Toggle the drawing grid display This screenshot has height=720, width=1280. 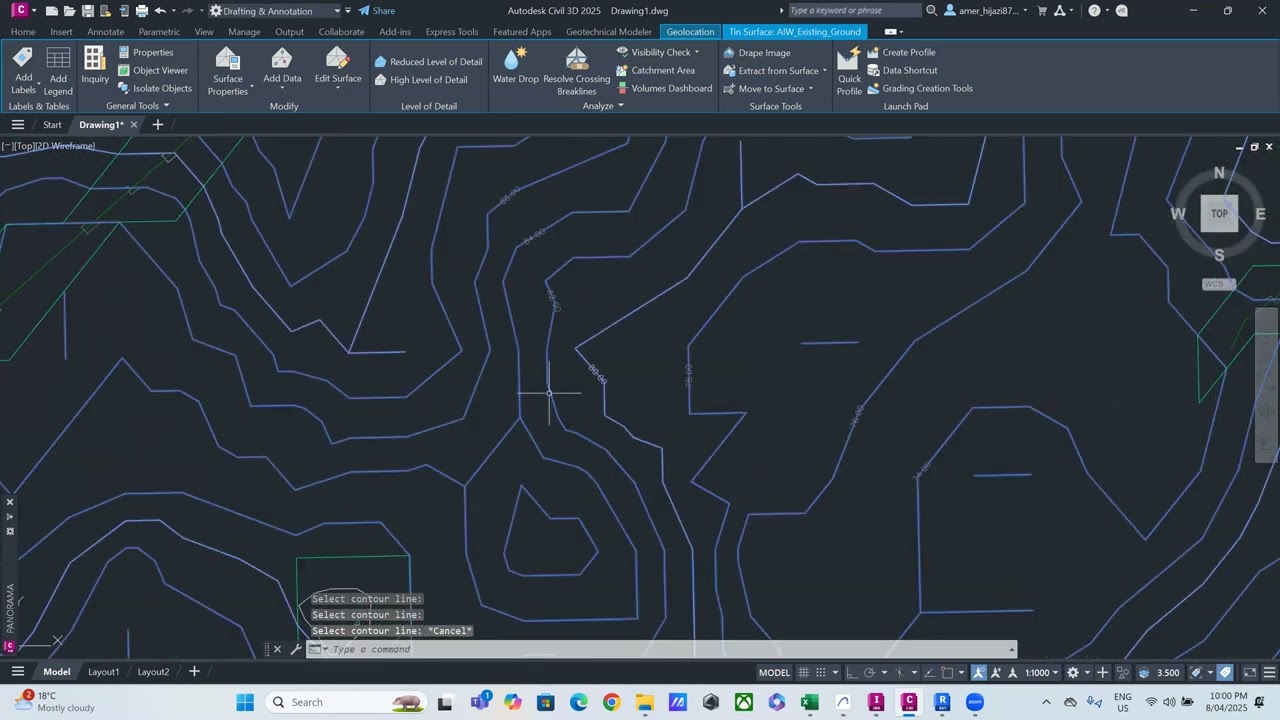click(803, 672)
